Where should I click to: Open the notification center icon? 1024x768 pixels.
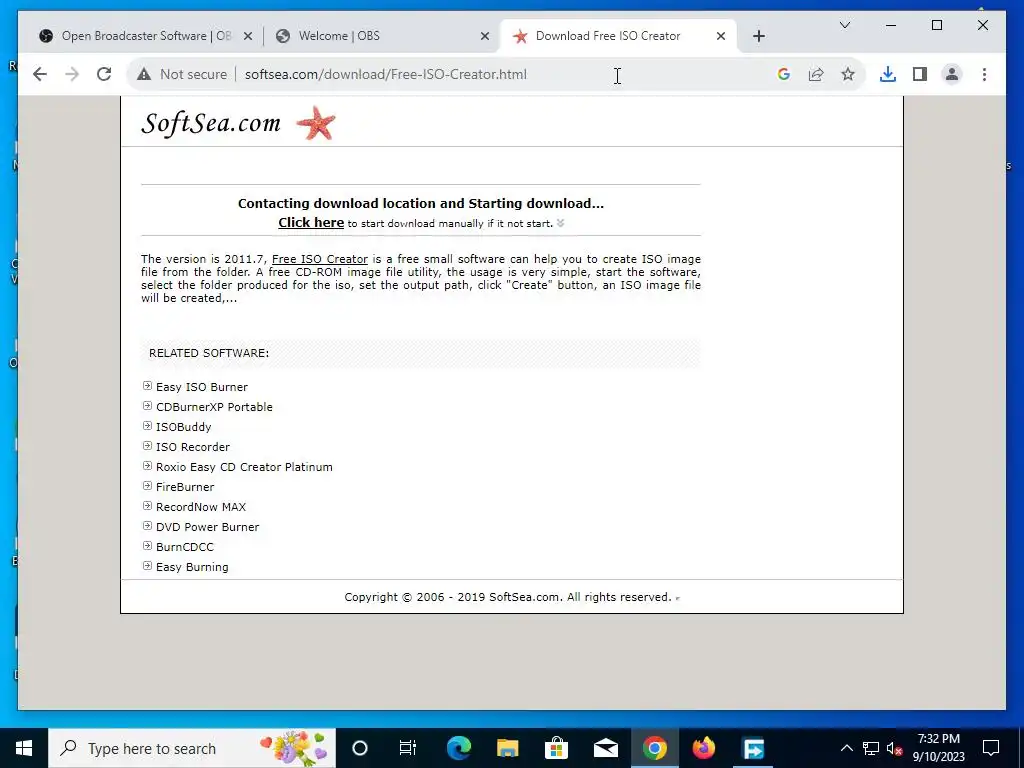click(x=991, y=748)
